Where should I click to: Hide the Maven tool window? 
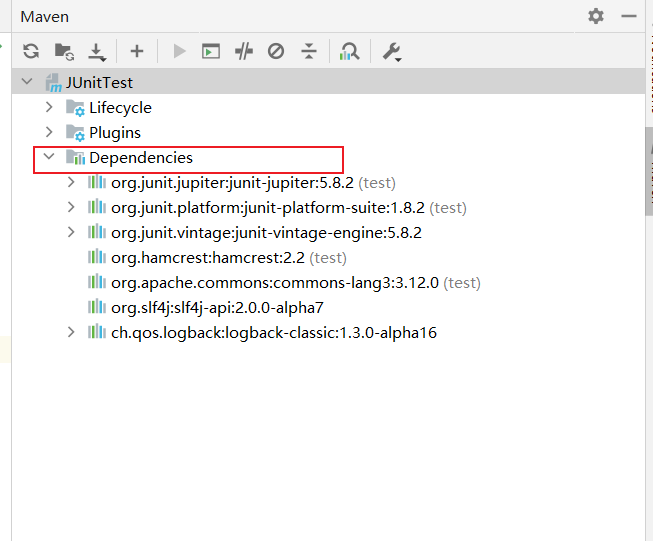tap(628, 16)
